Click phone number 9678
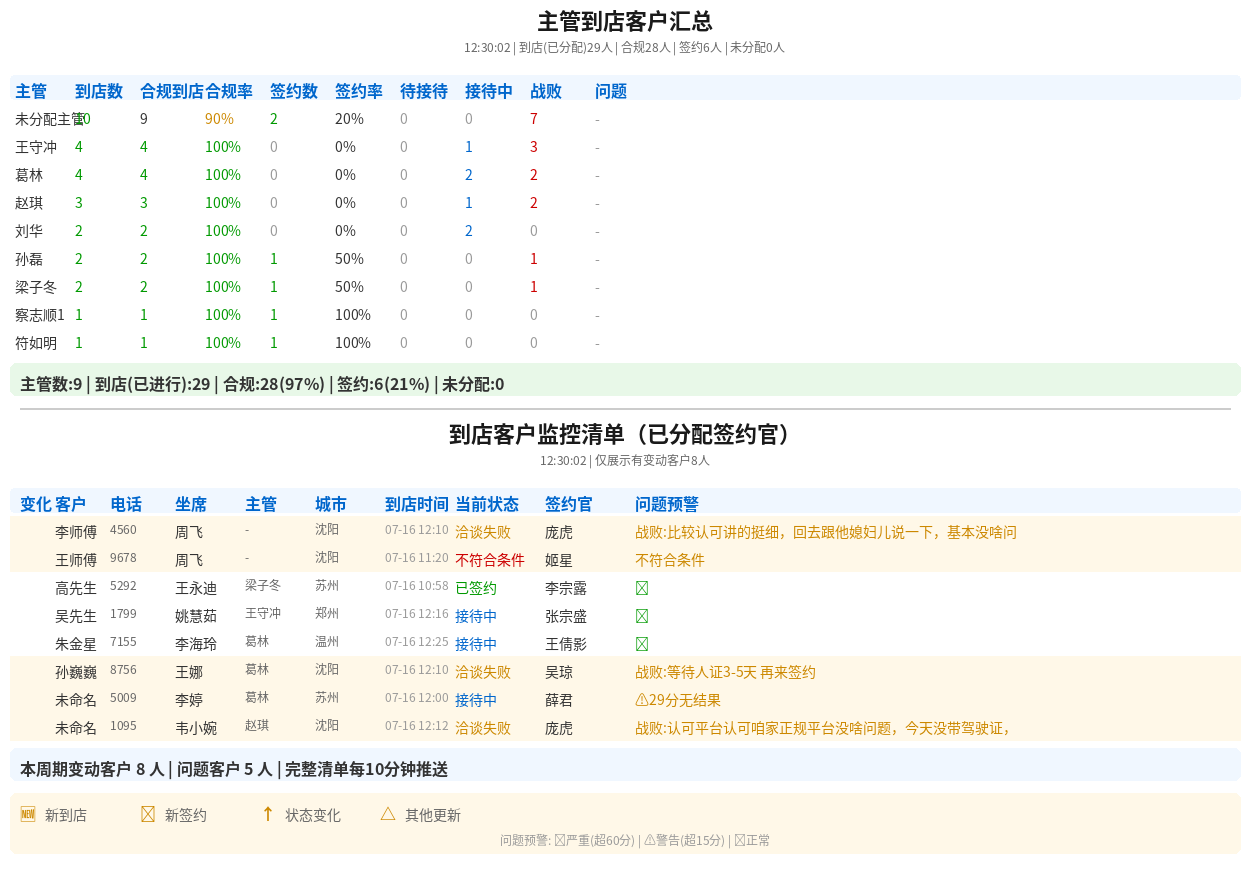This screenshot has height=896, width=1250. tap(123, 557)
